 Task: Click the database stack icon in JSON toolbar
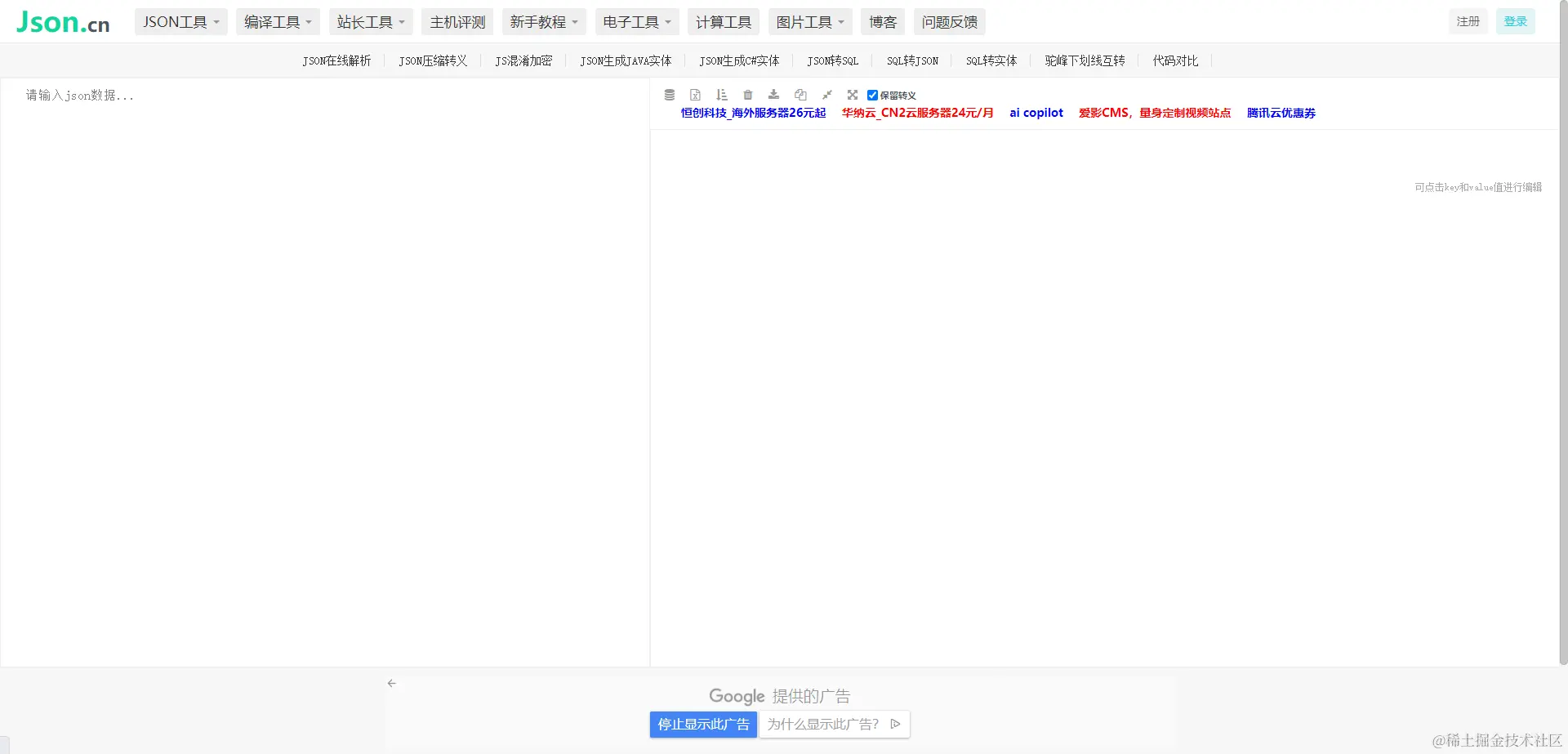click(x=670, y=95)
